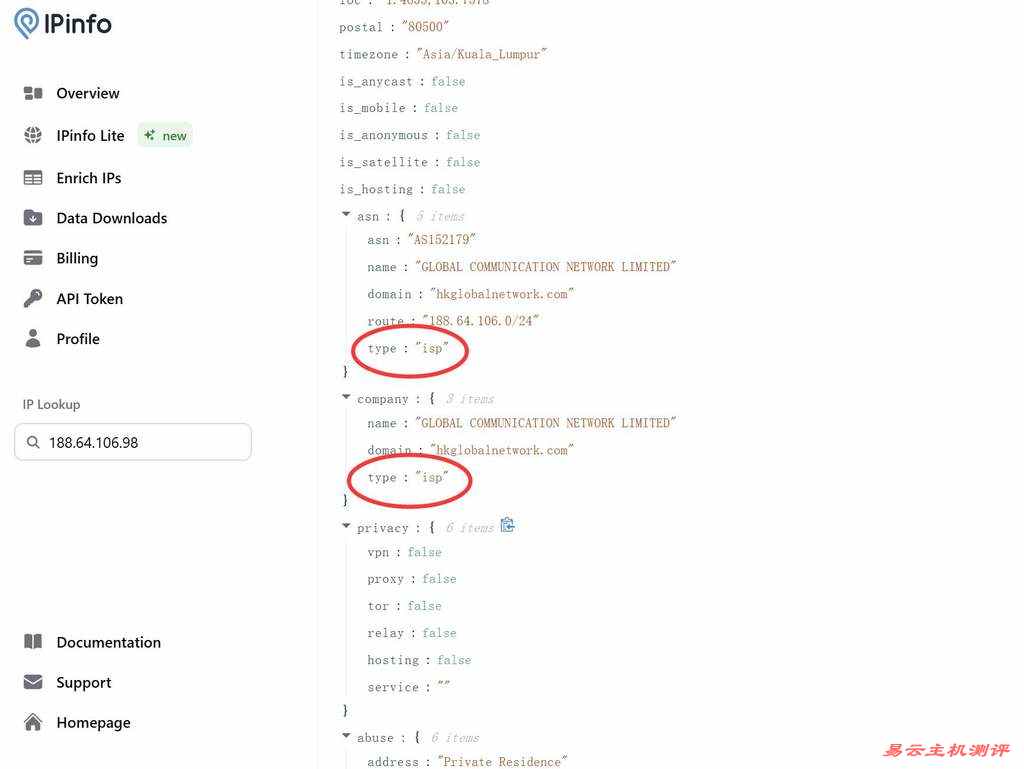
Task: Click the new badge beside IPinfo Lite
Action: point(165,135)
